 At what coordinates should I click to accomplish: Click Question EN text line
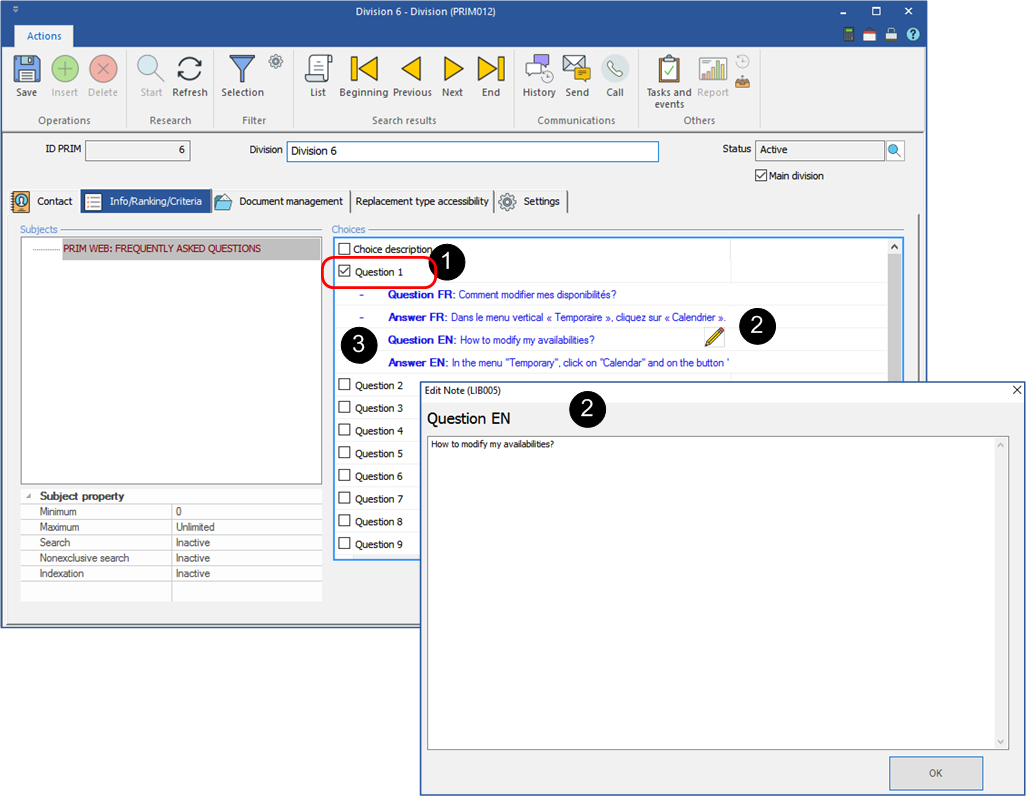click(x=491, y=340)
